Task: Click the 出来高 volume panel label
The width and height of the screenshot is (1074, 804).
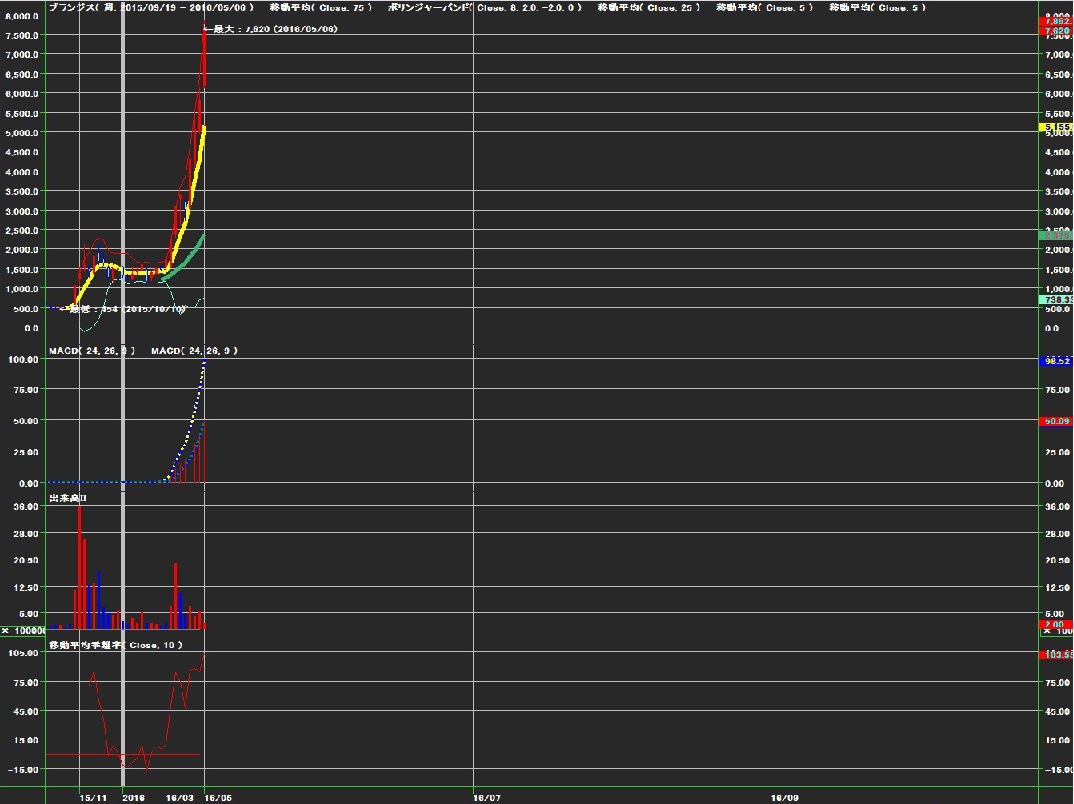Action: [68, 497]
